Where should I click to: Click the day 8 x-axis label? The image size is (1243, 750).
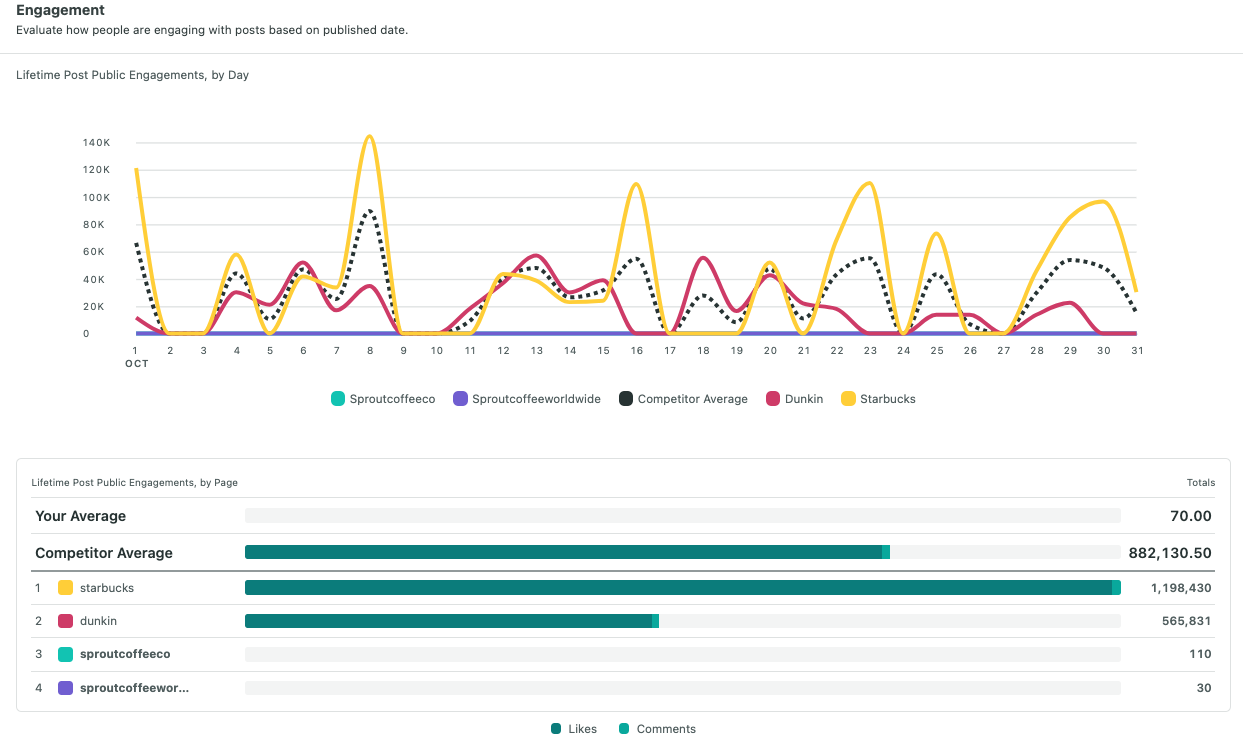point(370,351)
